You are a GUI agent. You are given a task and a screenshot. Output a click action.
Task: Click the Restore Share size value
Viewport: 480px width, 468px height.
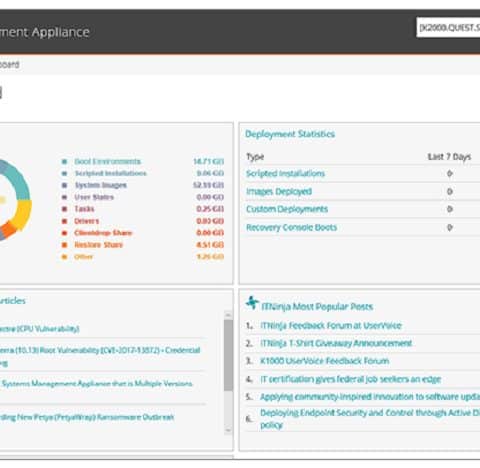[210, 245]
